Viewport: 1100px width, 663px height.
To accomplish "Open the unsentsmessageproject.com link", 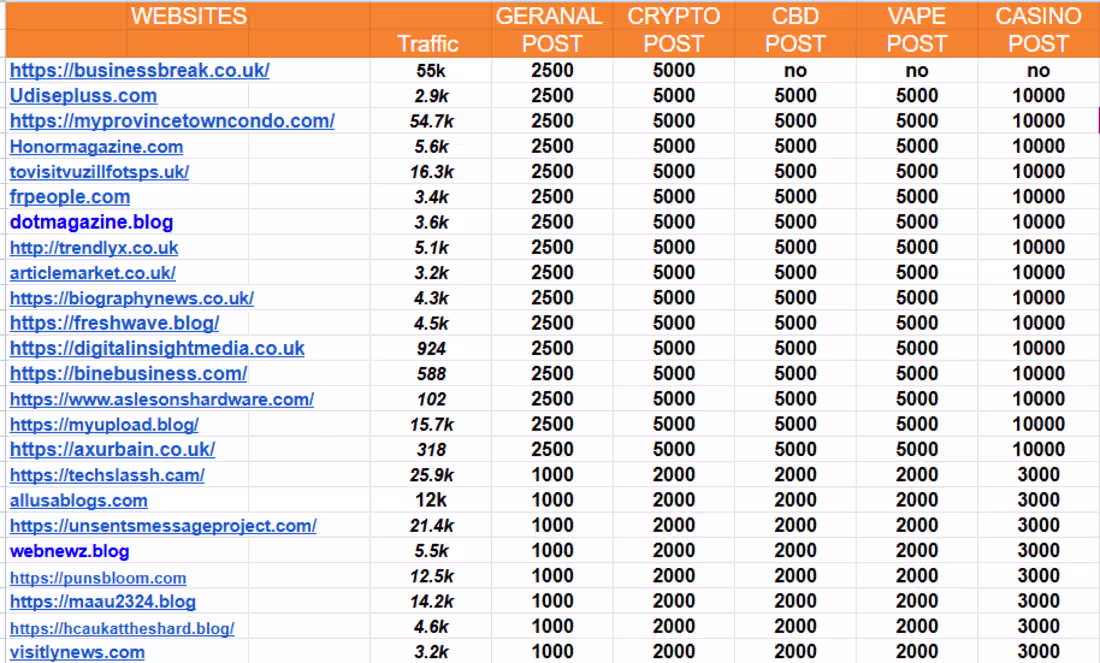I will pyautogui.click(x=163, y=525).
